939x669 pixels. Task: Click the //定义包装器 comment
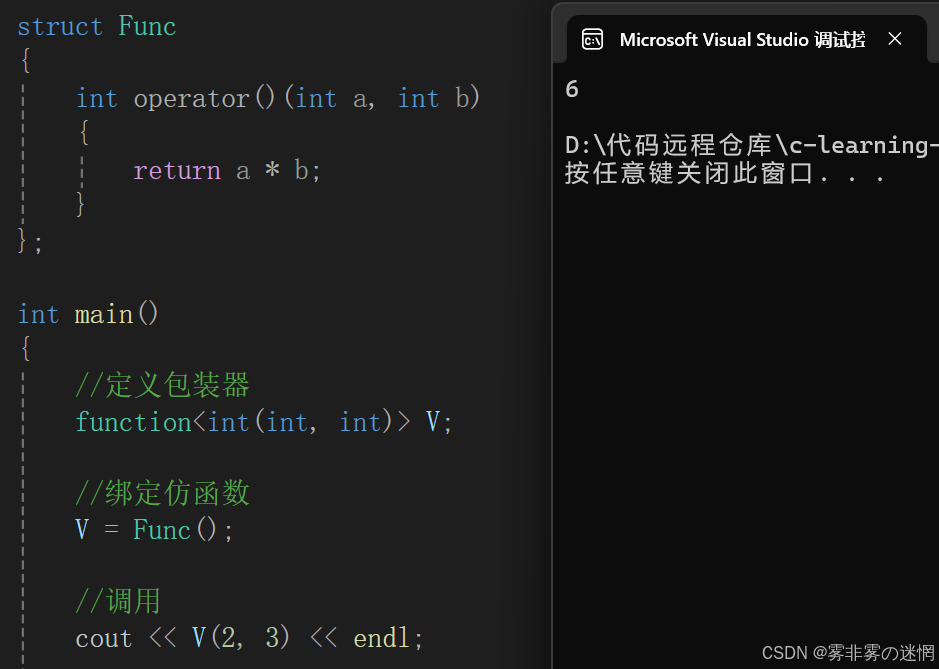tap(162, 385)
